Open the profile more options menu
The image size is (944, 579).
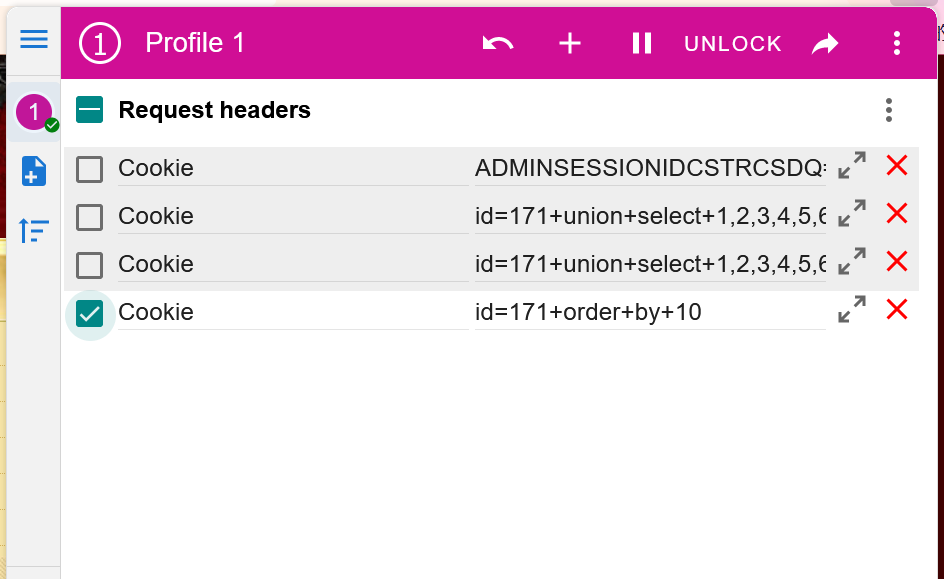point(897,43)
